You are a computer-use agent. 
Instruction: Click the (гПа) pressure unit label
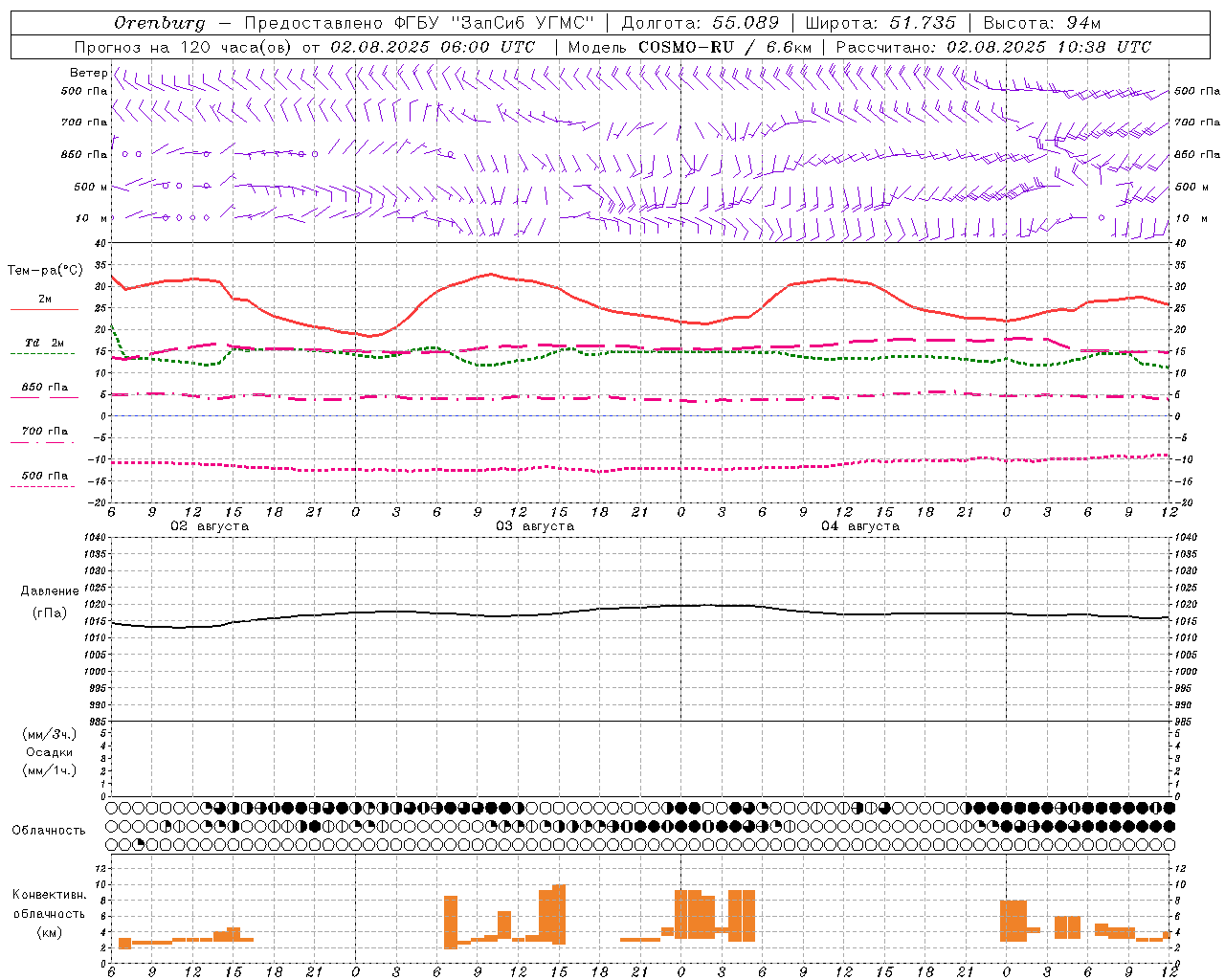click(x=50, y=613)
